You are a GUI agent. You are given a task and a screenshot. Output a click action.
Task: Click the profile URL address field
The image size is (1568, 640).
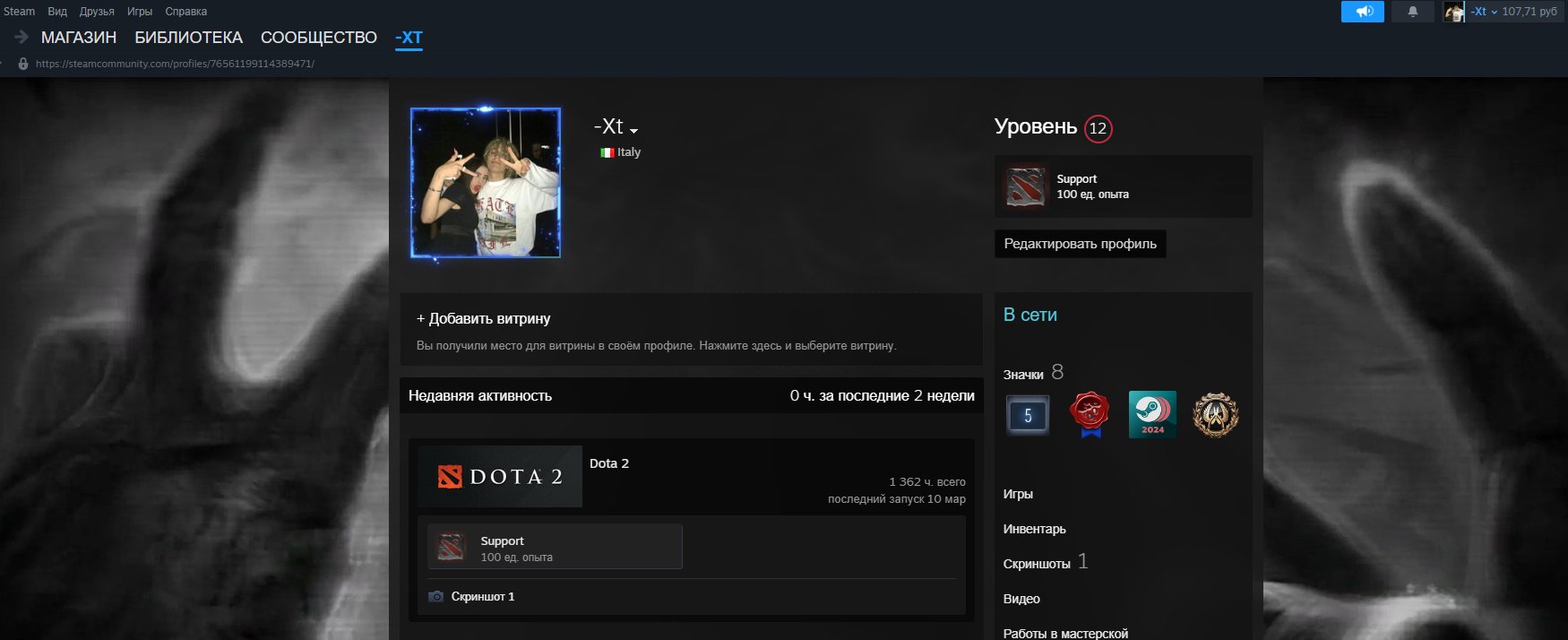tap(175, 64)
